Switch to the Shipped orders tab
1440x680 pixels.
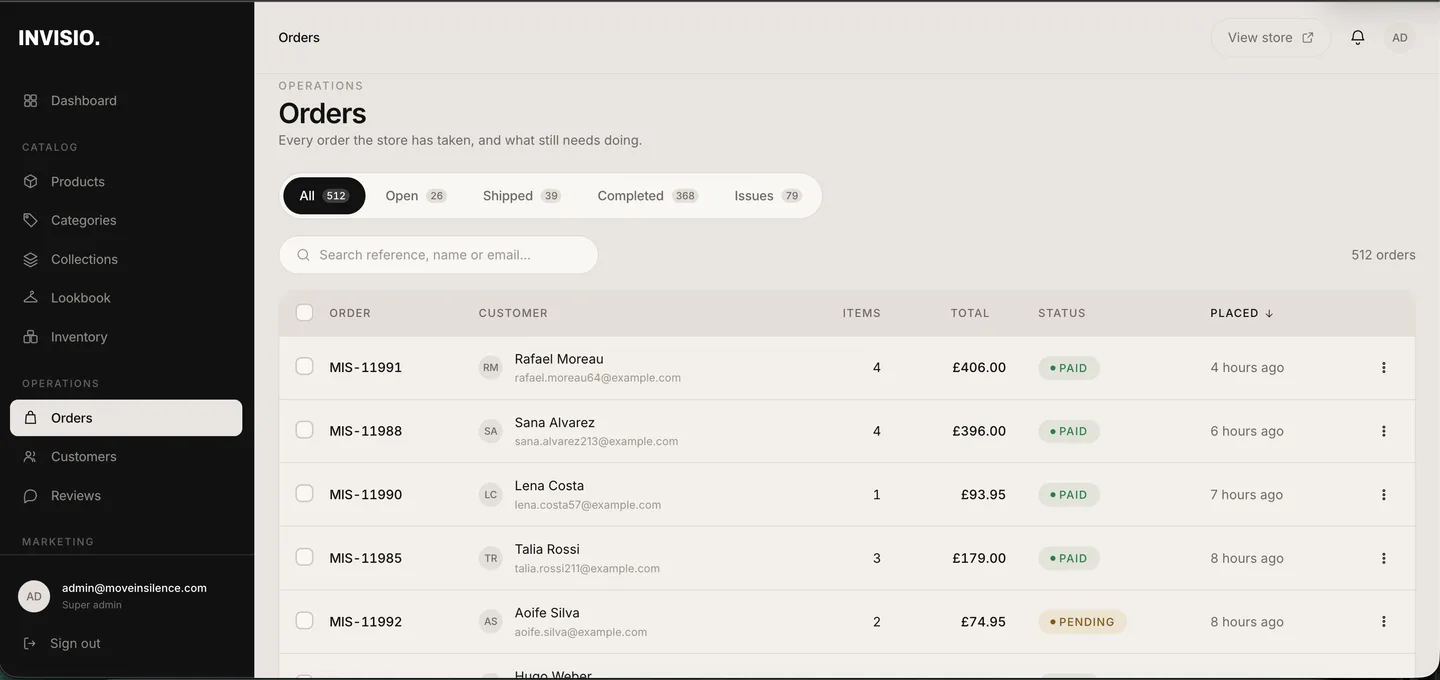point(522,196)
